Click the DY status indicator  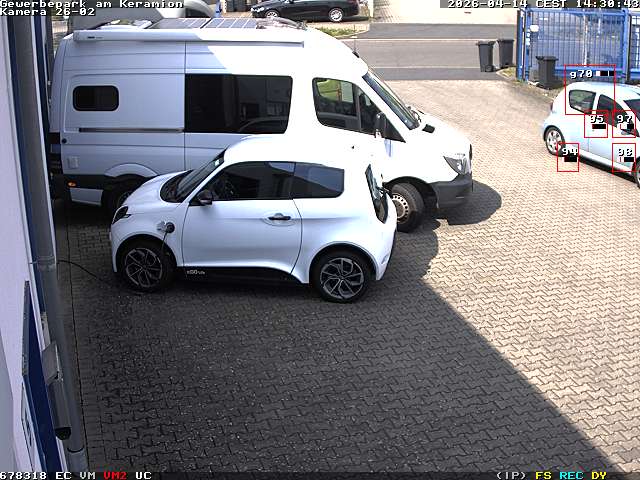point(598,475)
